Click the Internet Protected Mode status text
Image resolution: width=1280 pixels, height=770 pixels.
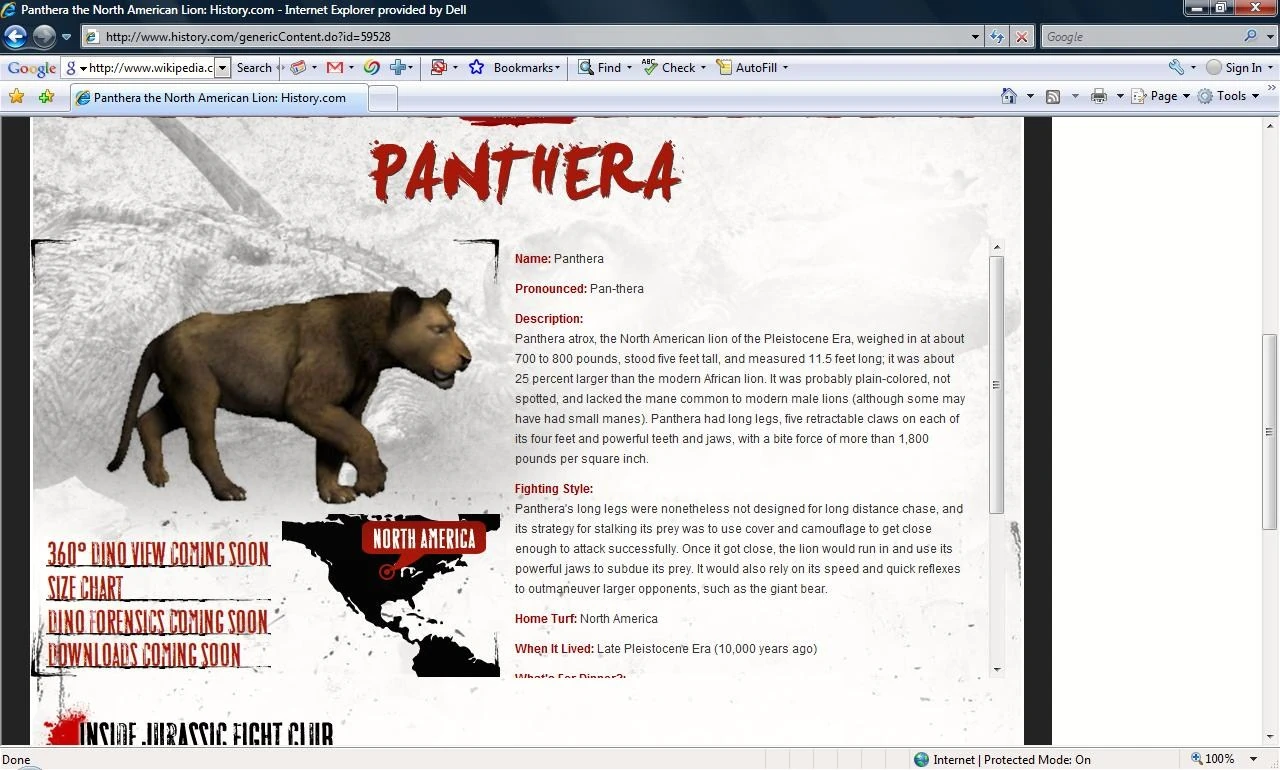pyautogui.click(x=1011, y=760)
